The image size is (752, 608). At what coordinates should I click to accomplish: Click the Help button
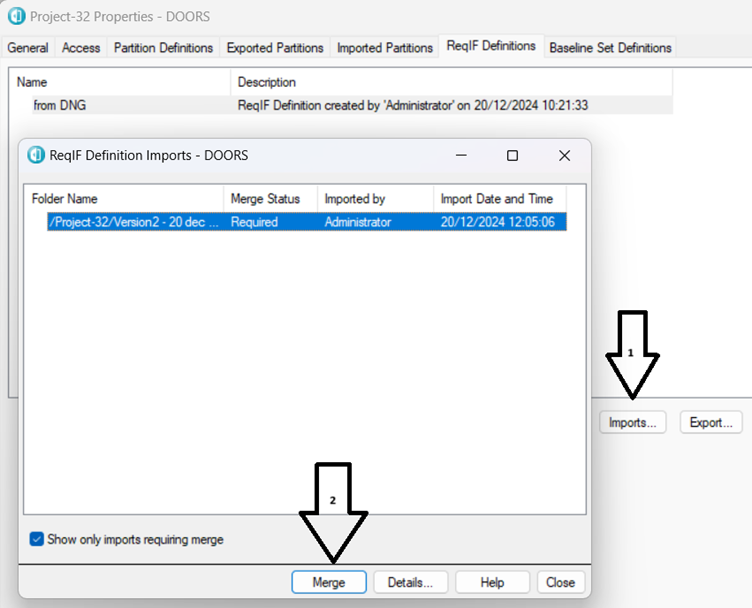click(x=492, y=582)
